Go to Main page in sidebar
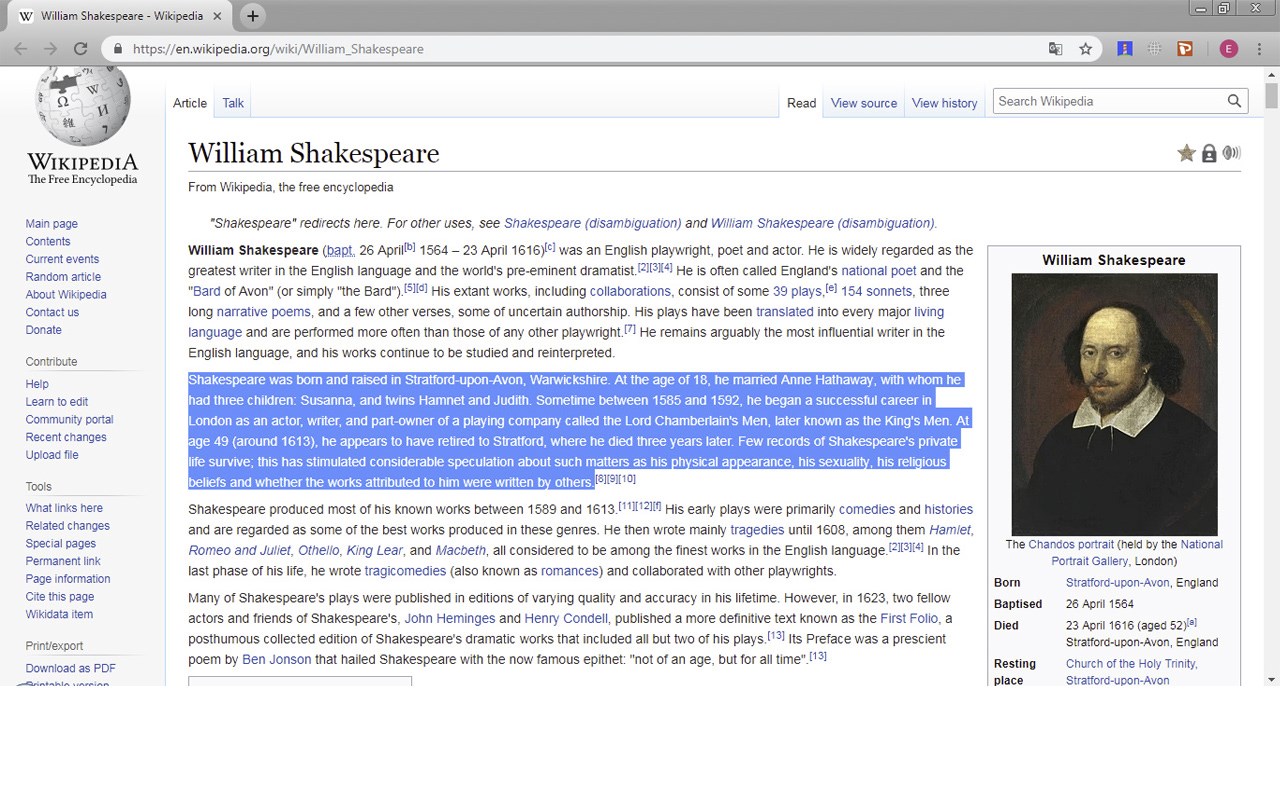Viewport: 1280px width, 800px height. point(52,224)
